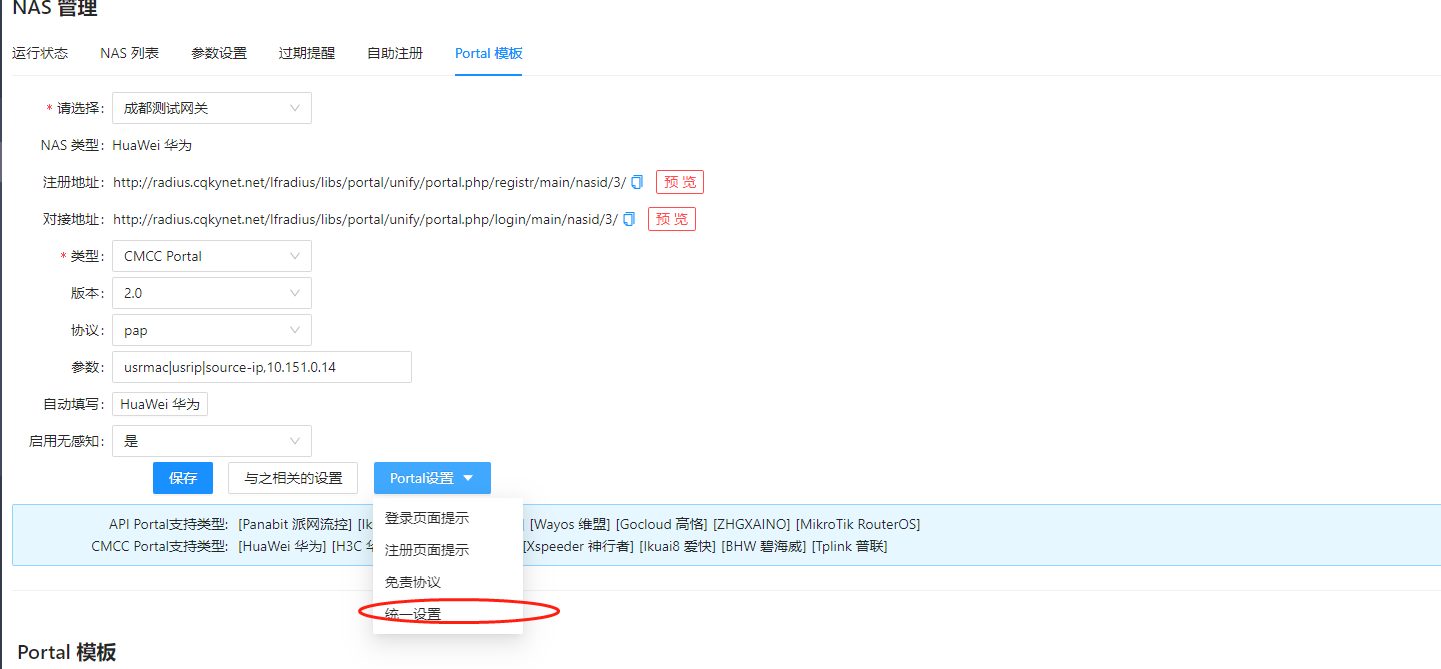Screen dimensions: 1441x669
Task: Click the 参数 input field
Action: tap(261, 367)
